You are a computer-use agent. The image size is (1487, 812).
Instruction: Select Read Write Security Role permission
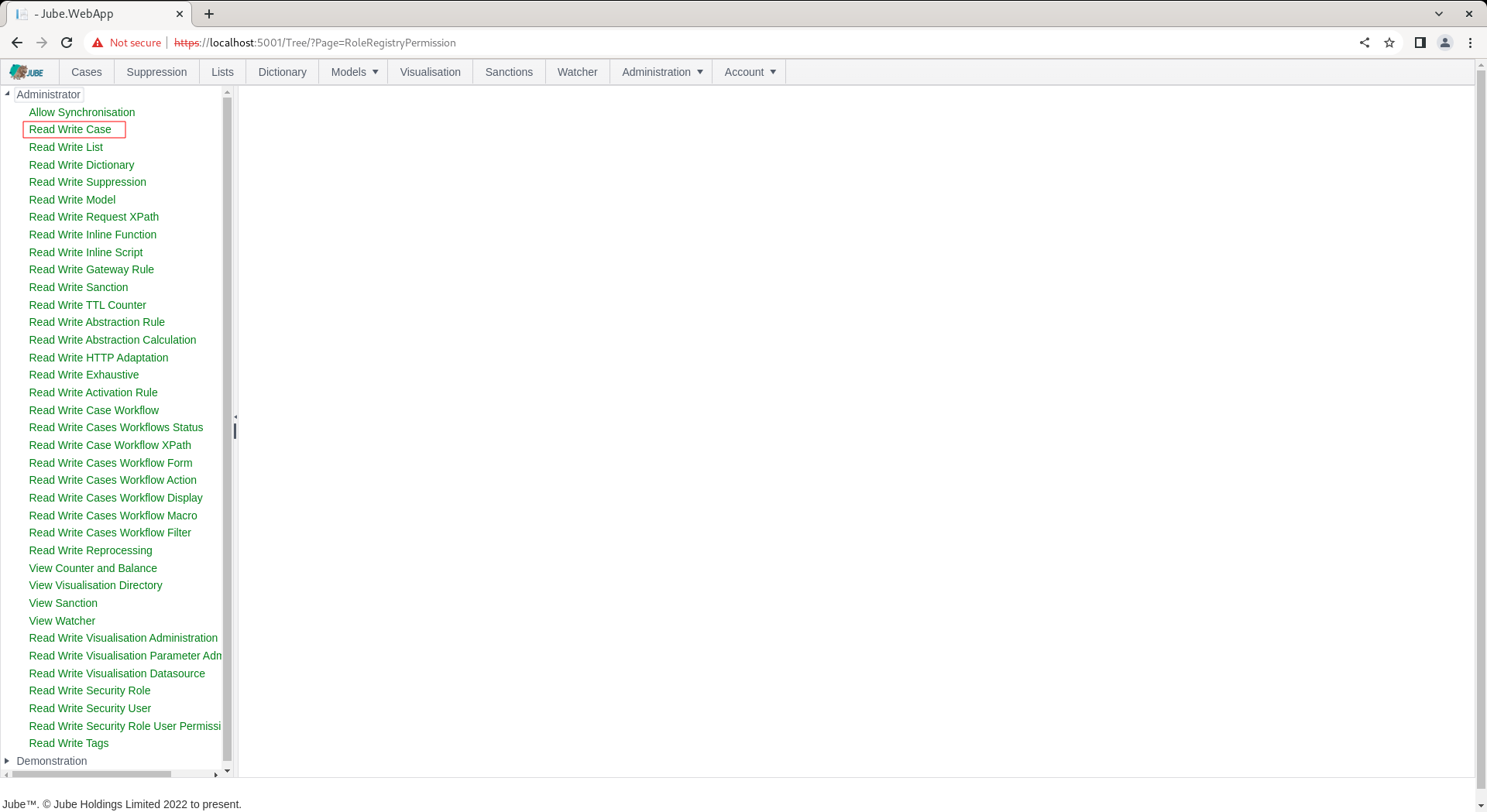click(90, 690)
